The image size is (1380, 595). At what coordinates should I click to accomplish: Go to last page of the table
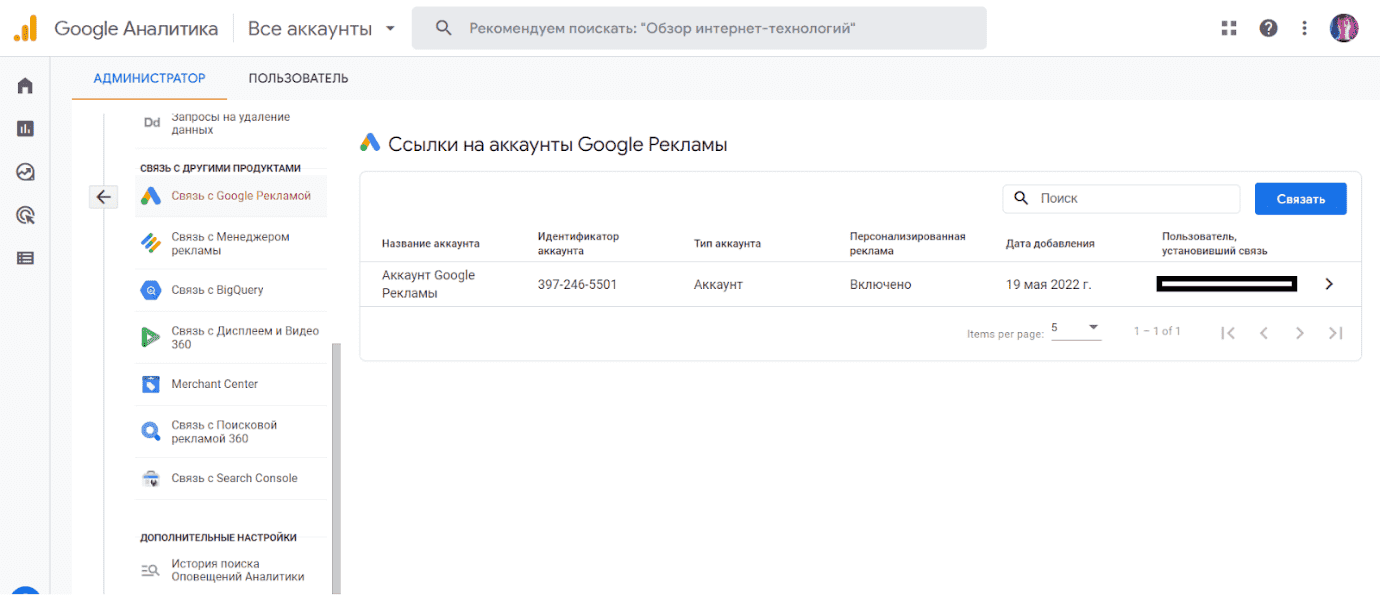(1336, 332)
